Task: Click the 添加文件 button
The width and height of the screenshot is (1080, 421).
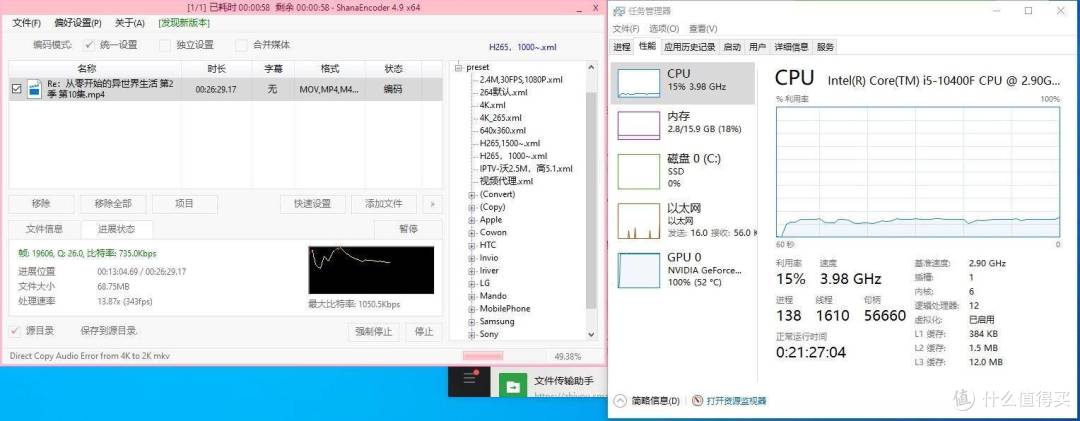Action: pyautogui.click(x=384, y=204)
